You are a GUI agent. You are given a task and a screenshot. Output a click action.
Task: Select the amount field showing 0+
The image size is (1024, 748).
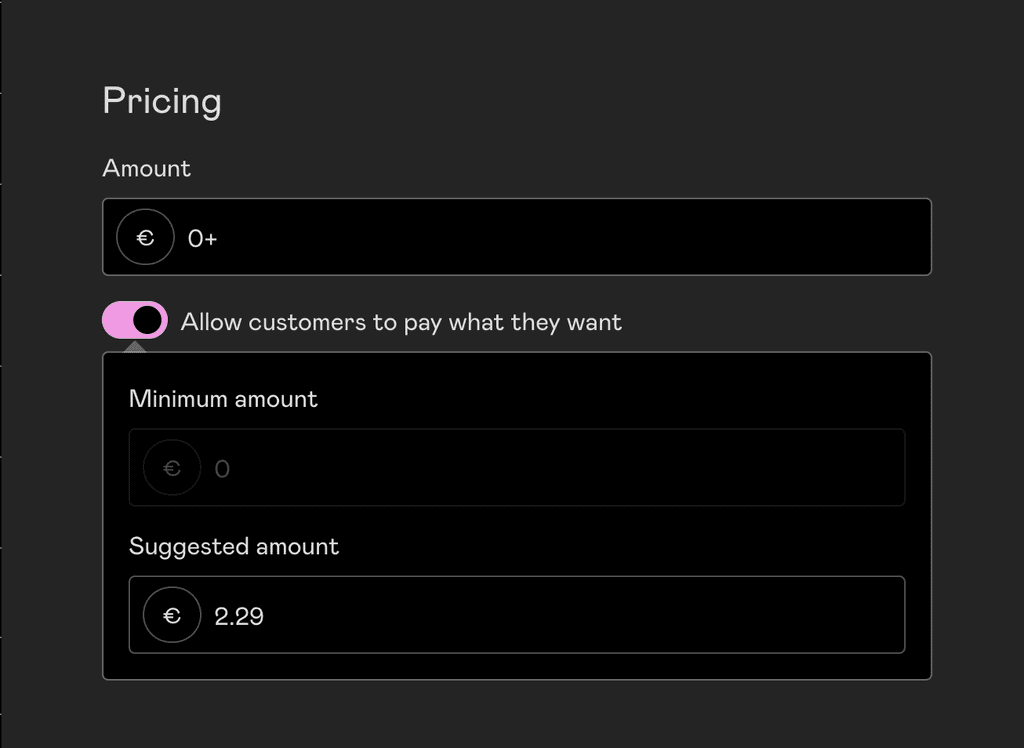516,237
